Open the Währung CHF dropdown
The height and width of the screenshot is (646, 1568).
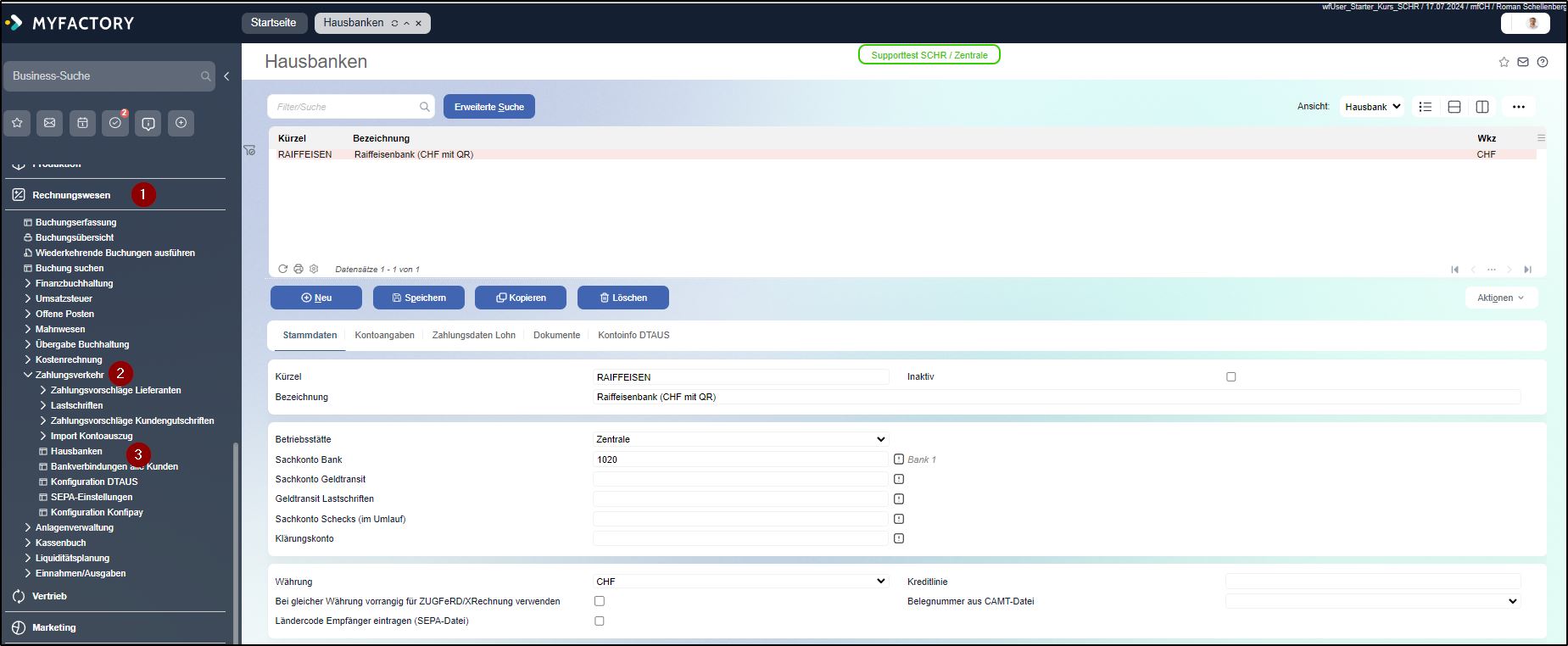[740, 582]
